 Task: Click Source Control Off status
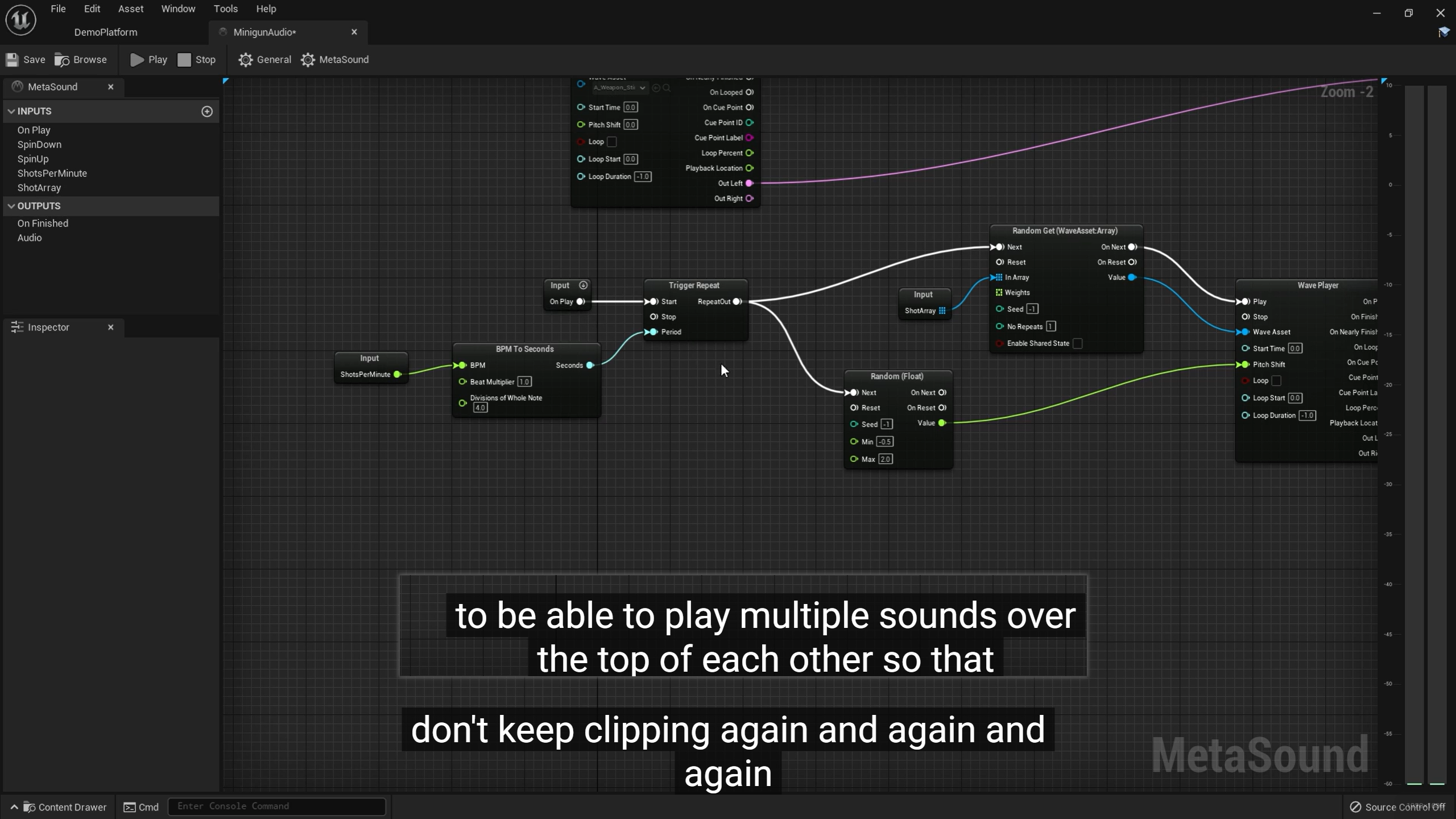pos(1397,807)
